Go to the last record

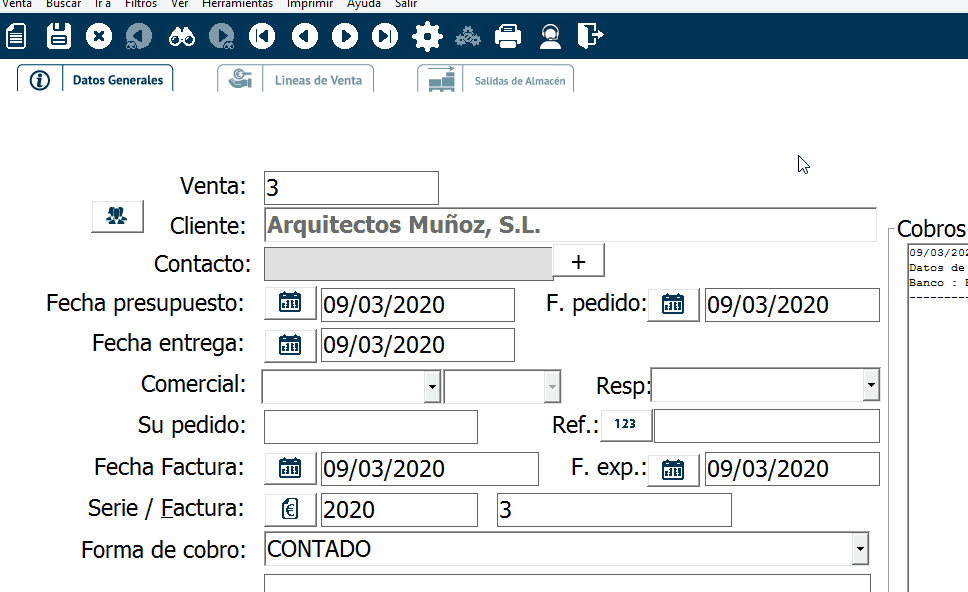click(x=385, y=37)
